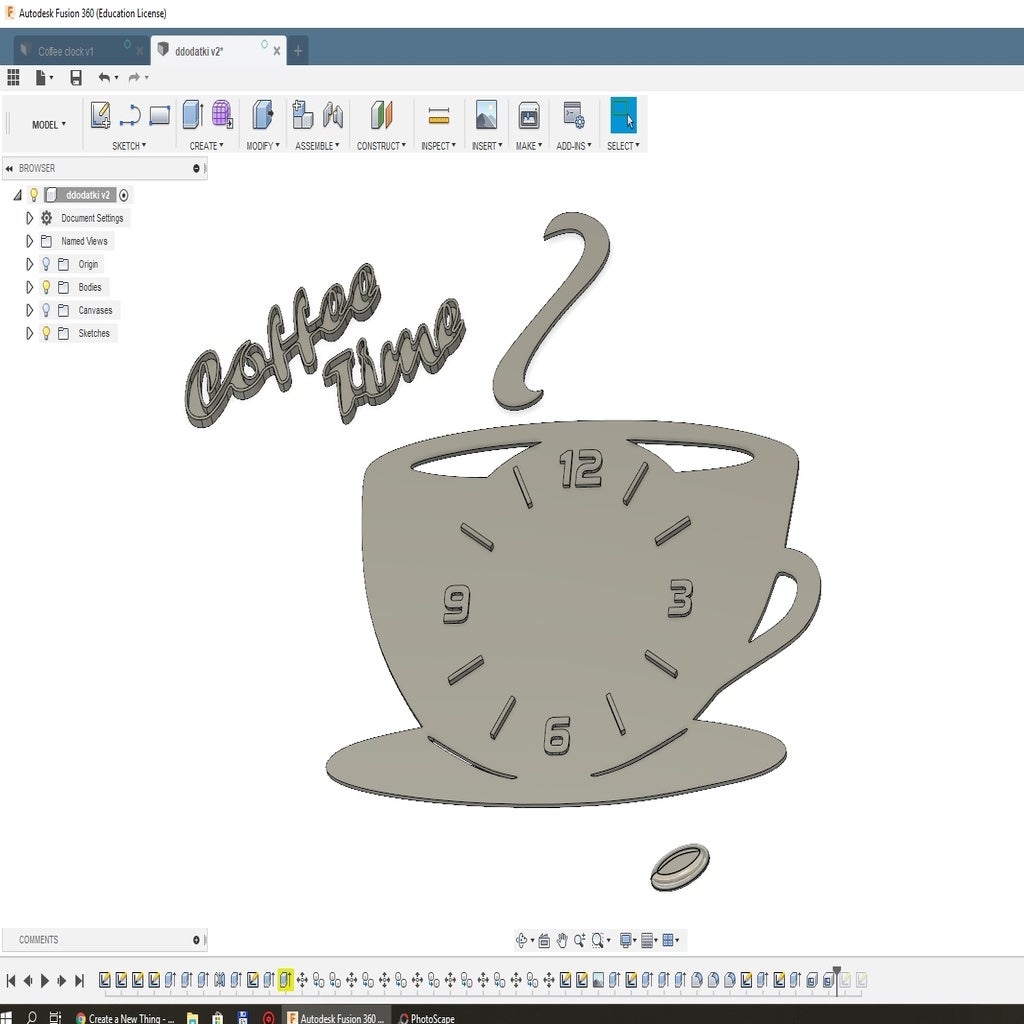Open the INSPECT menu
Screen dimensions: 1024x1024
438,146
